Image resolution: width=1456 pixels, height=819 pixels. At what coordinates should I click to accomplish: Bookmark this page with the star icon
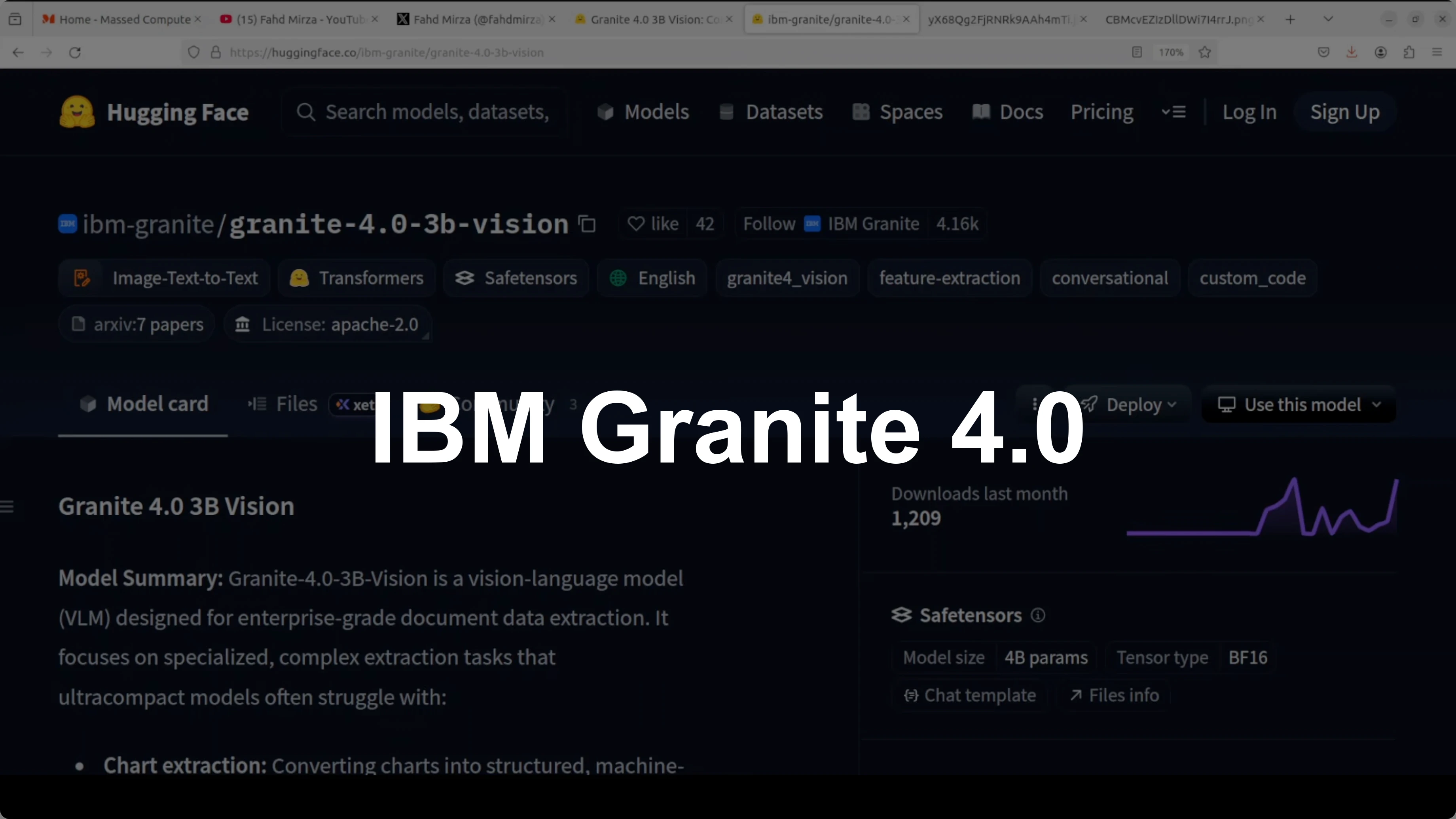(x=1205, y=52)
